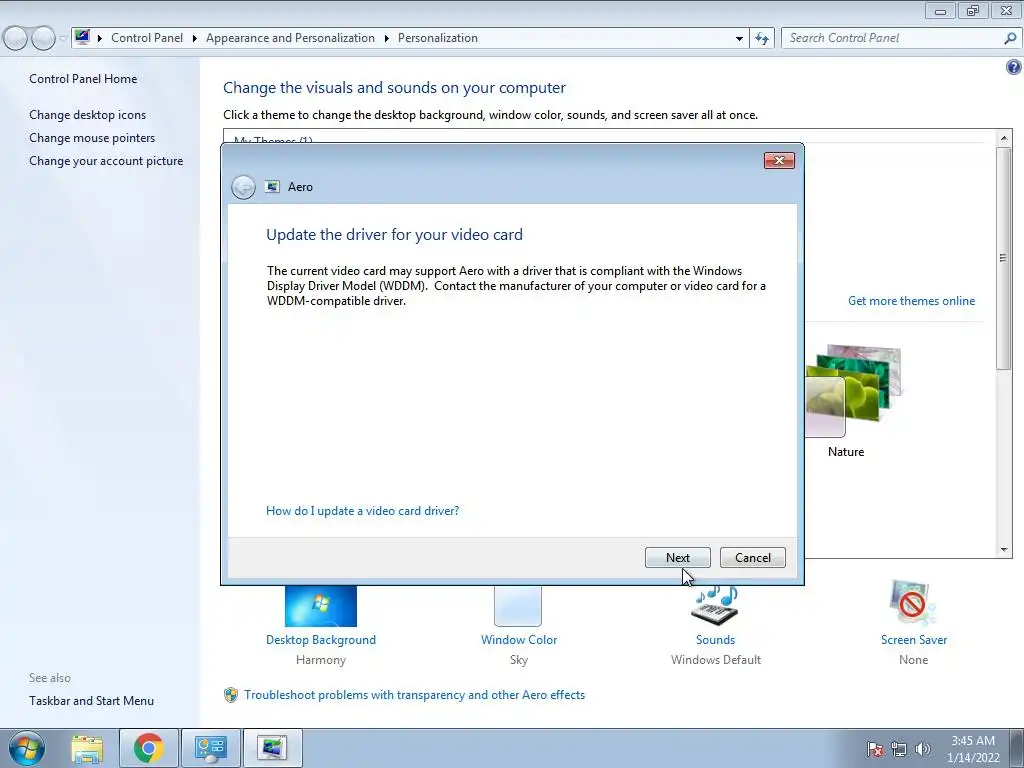Click Get more themes online
Viewport: 1024px width, 768px height.
(911, 301)
